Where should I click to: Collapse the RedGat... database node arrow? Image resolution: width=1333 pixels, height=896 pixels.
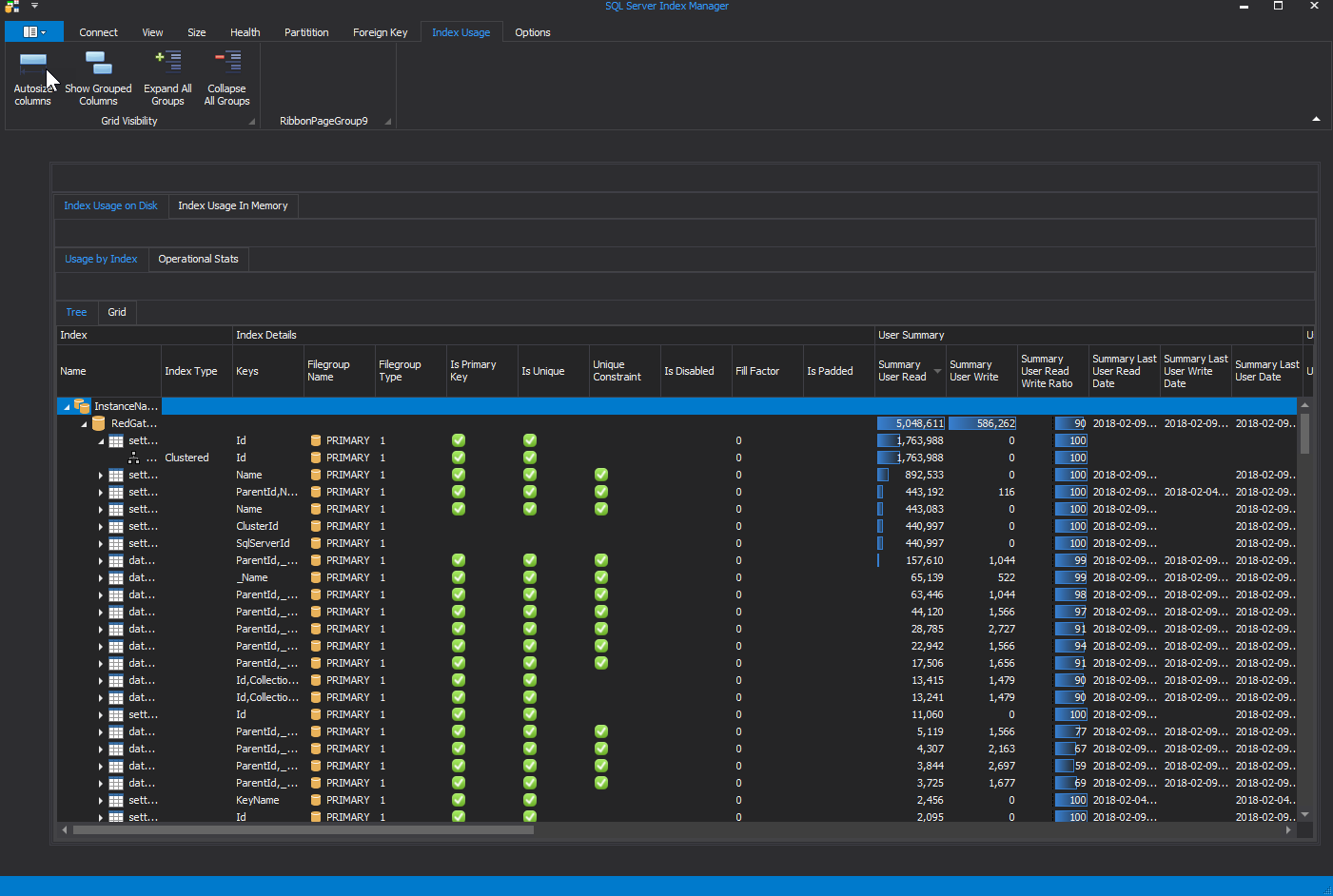tap(84, 424)
